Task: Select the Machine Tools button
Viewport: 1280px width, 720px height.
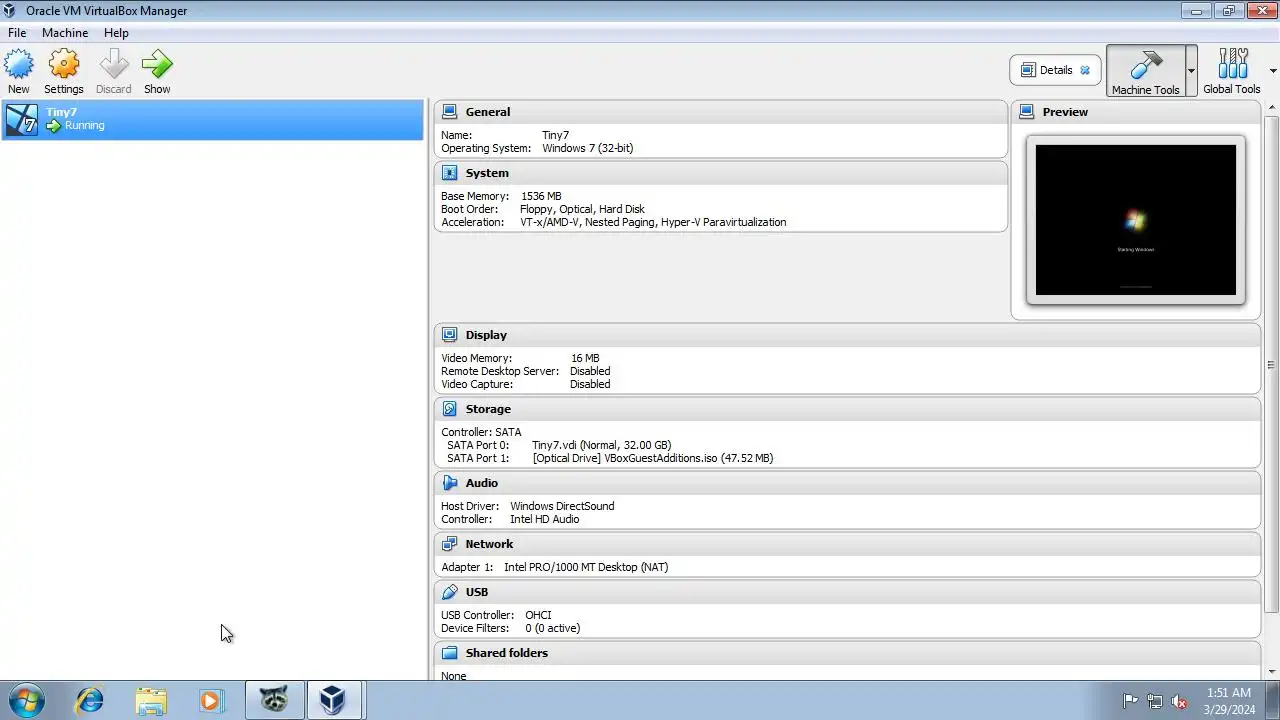Action: click(x=1145, y=71)
